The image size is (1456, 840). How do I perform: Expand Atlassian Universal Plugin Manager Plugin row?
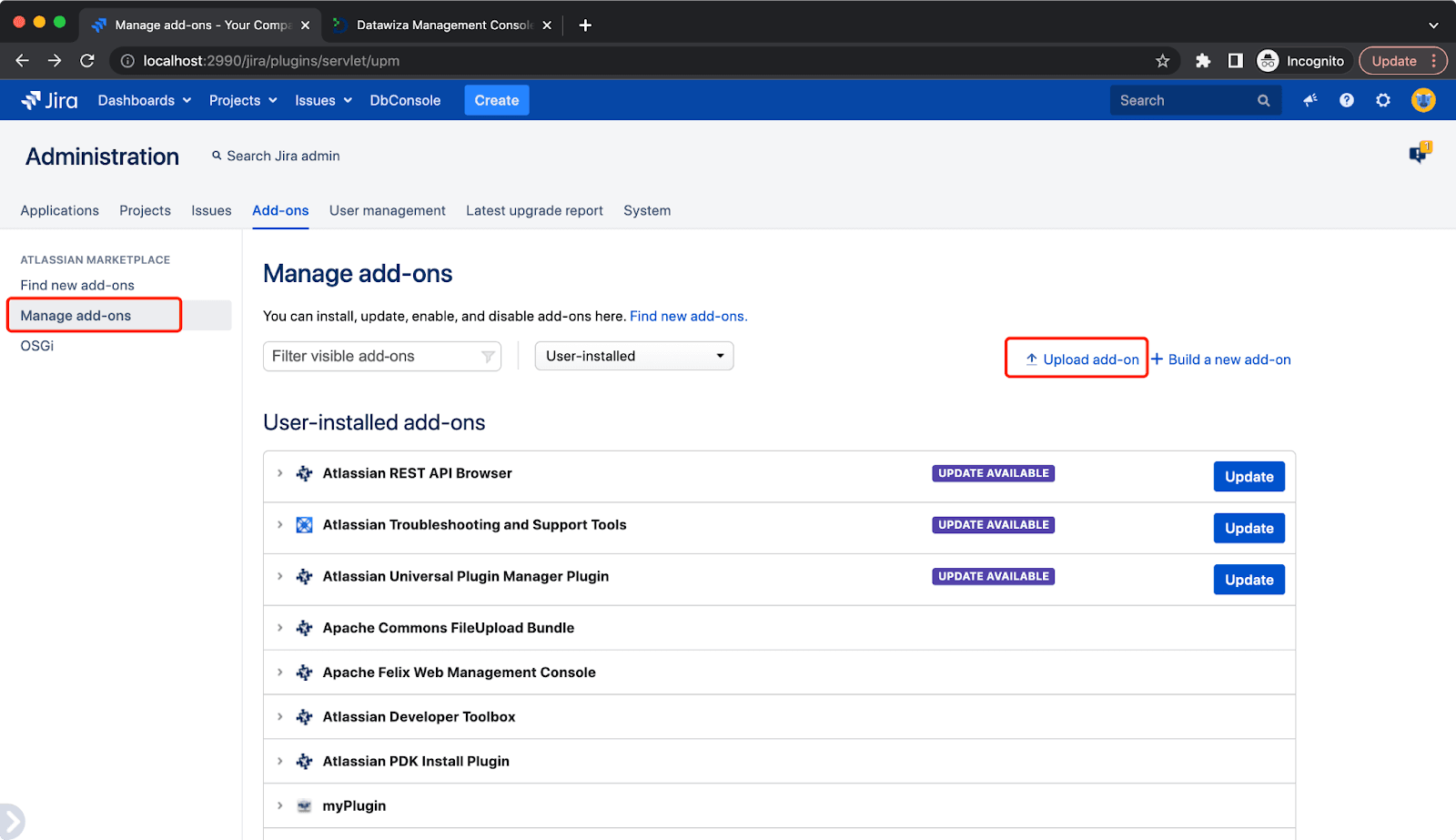click(279, 577)
